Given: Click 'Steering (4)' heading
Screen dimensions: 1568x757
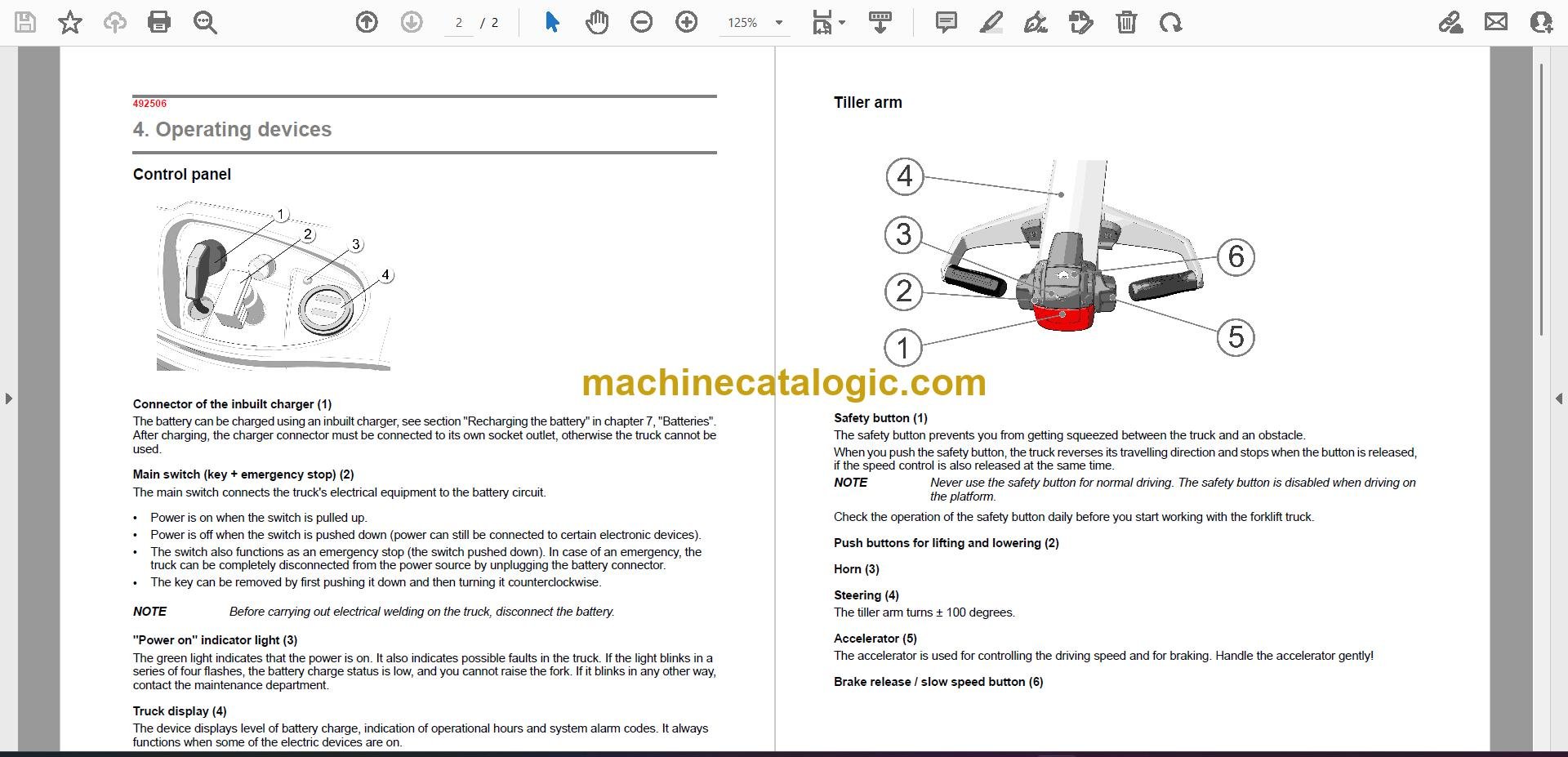Looking at the screenshot, I should (866, 595).
